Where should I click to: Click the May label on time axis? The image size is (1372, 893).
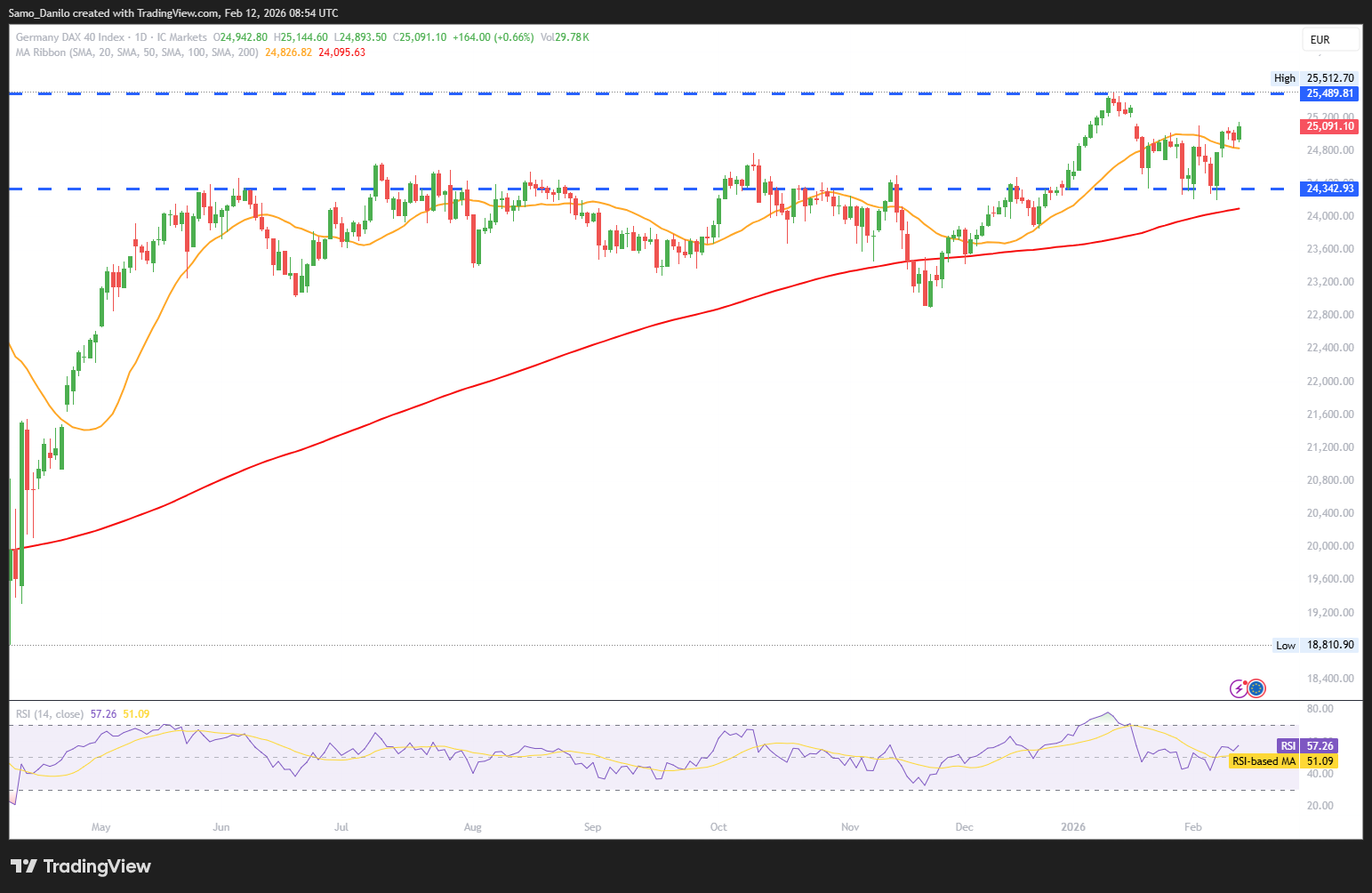[x=101, y=827]
